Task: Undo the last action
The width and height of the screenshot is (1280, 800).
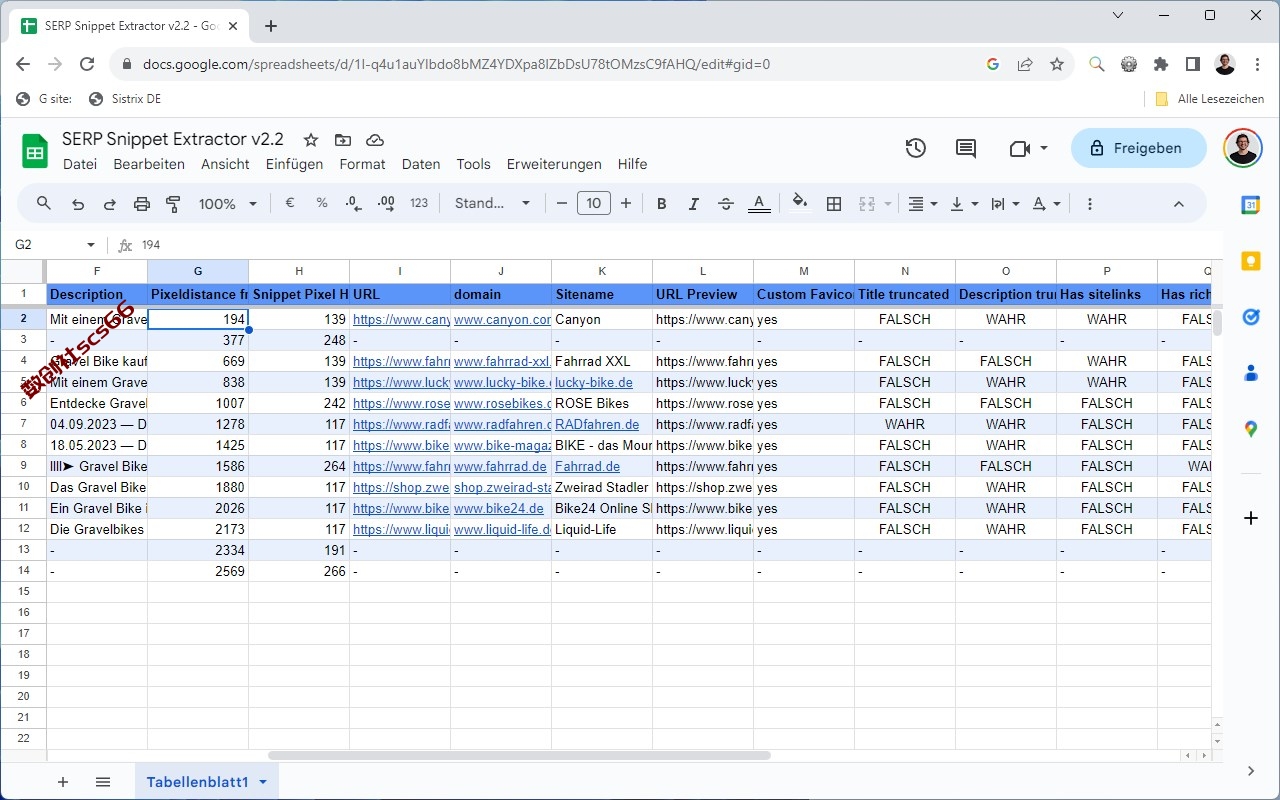Action: (x=78, y=203)
